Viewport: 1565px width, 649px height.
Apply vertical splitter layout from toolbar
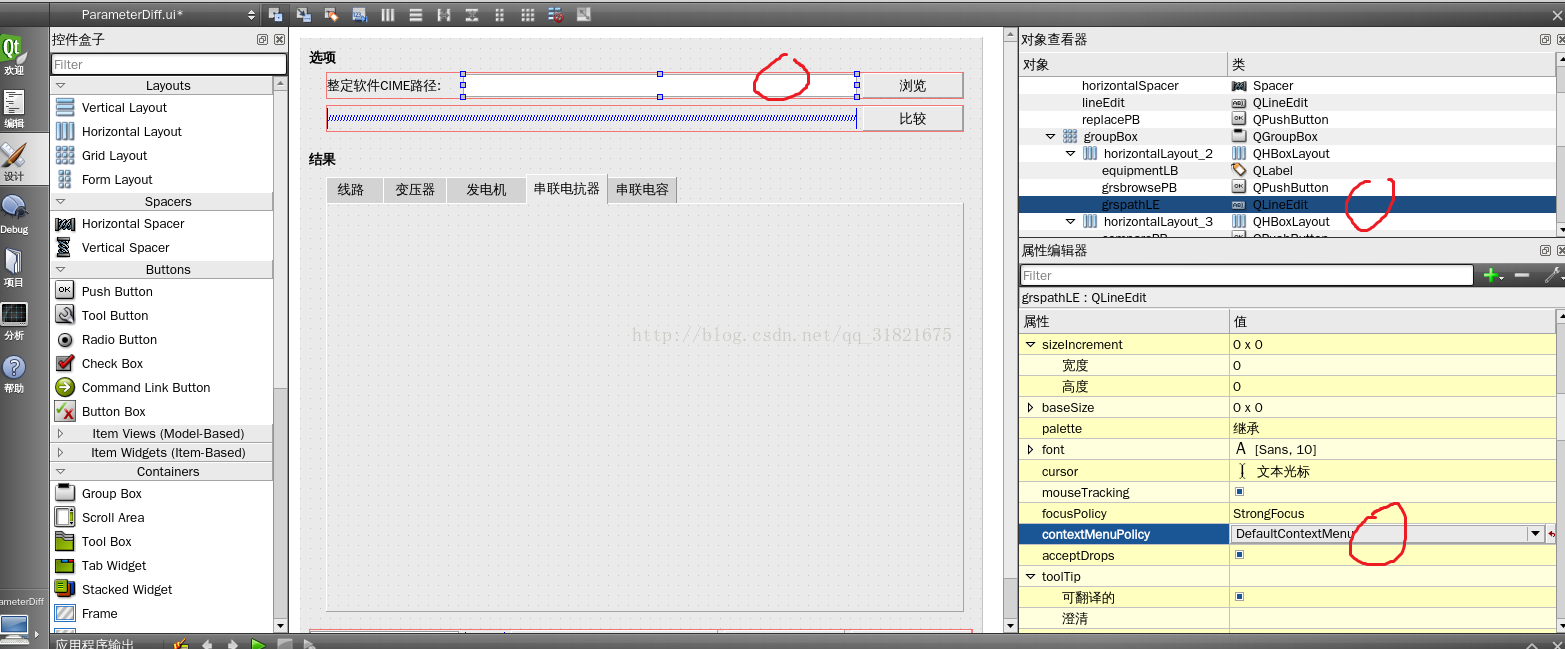(x=472, y=15)
